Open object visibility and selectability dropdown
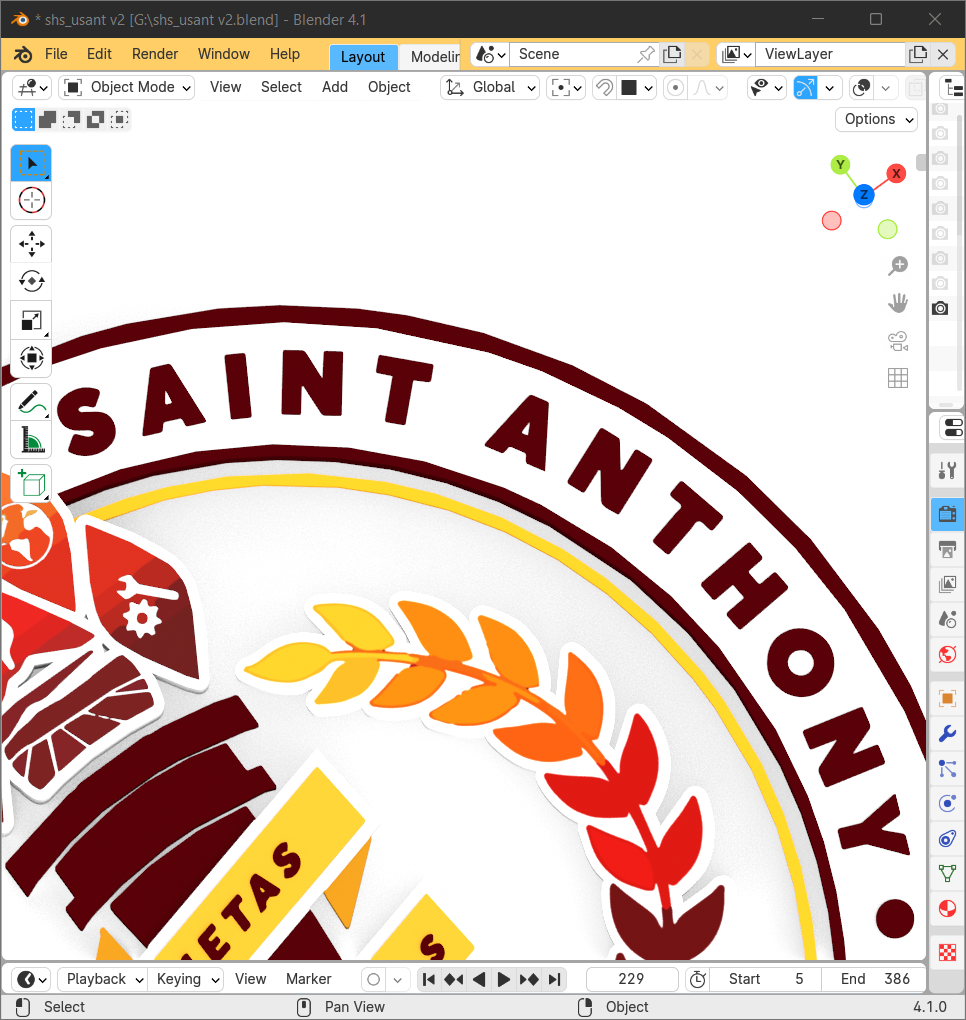 [767, 87]
